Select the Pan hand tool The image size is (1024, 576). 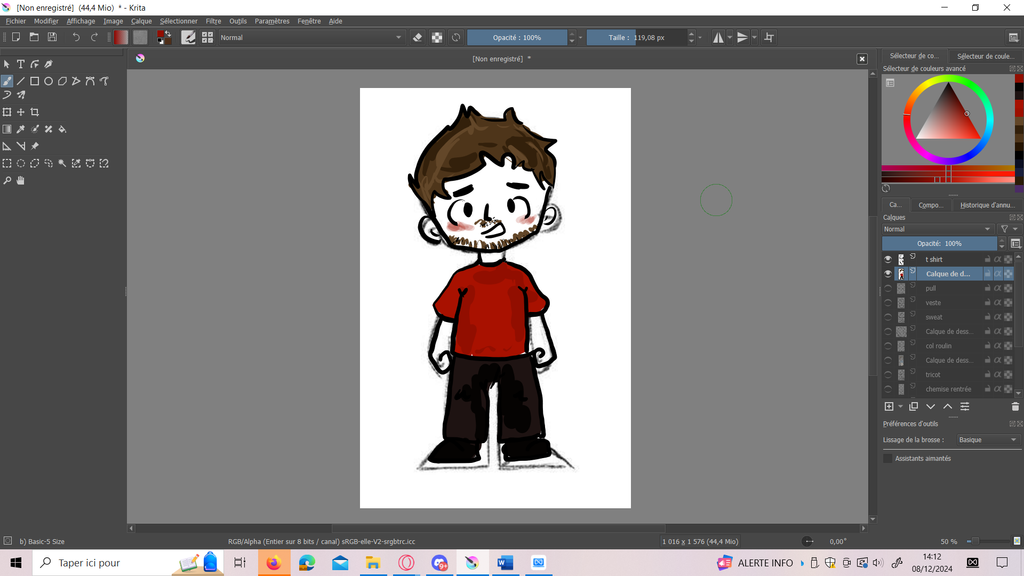20,181
